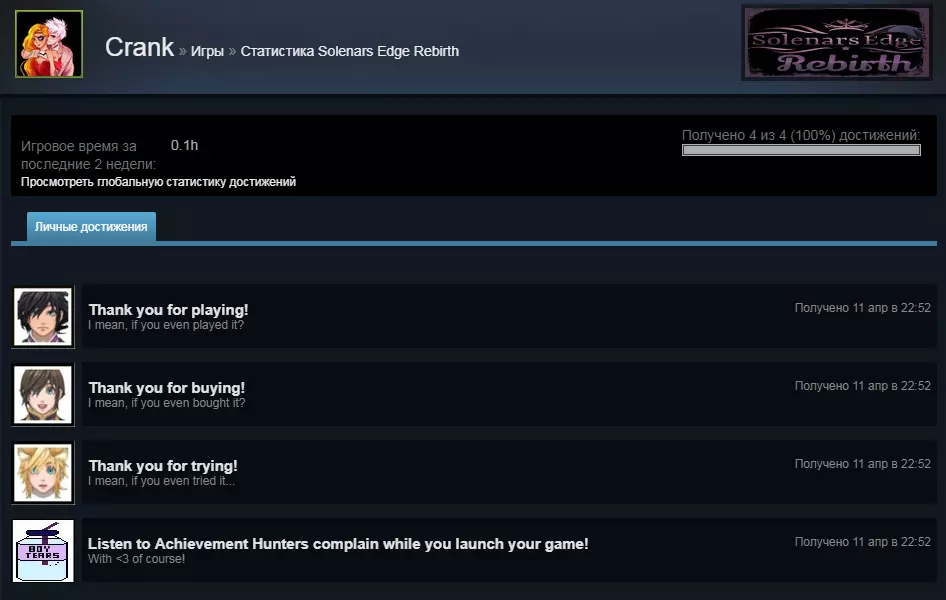Select the brown-haired character achievement icon
946x600 pixels.
(43, 394)
